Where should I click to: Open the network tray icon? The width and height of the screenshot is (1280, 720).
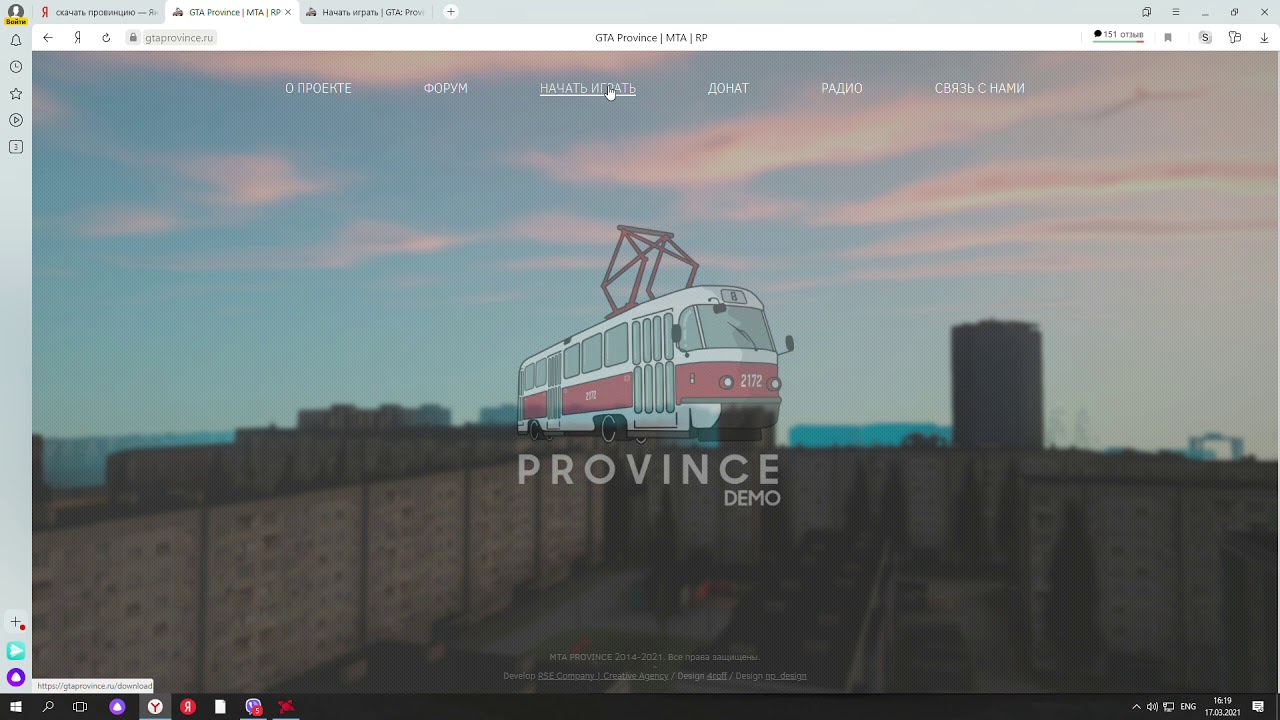pos(1168,707)
